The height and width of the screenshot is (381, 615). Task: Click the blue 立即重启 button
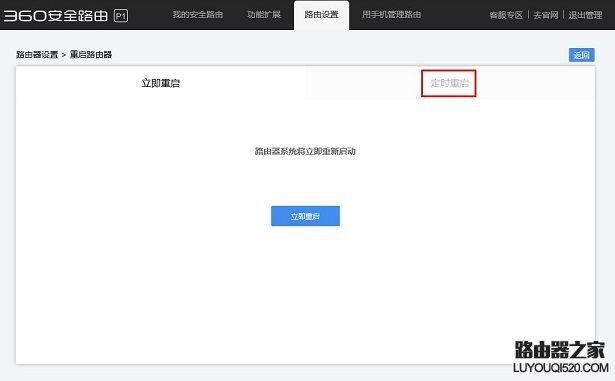[x=305, y=216]
